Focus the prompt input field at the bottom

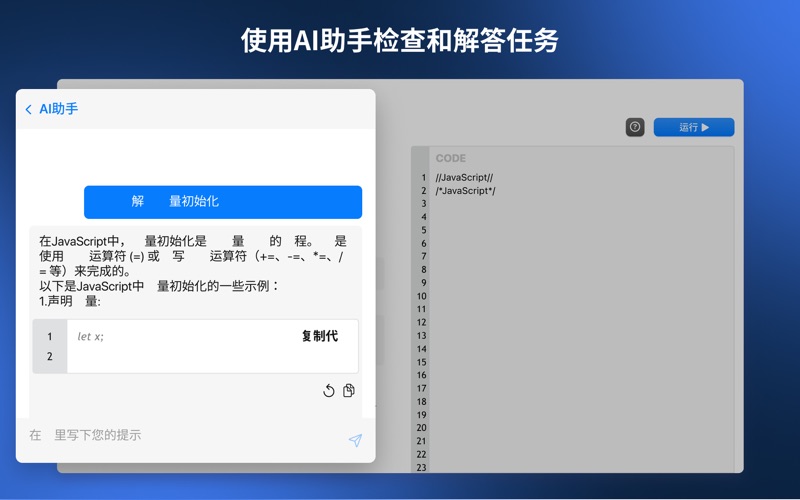coord(184,435)
